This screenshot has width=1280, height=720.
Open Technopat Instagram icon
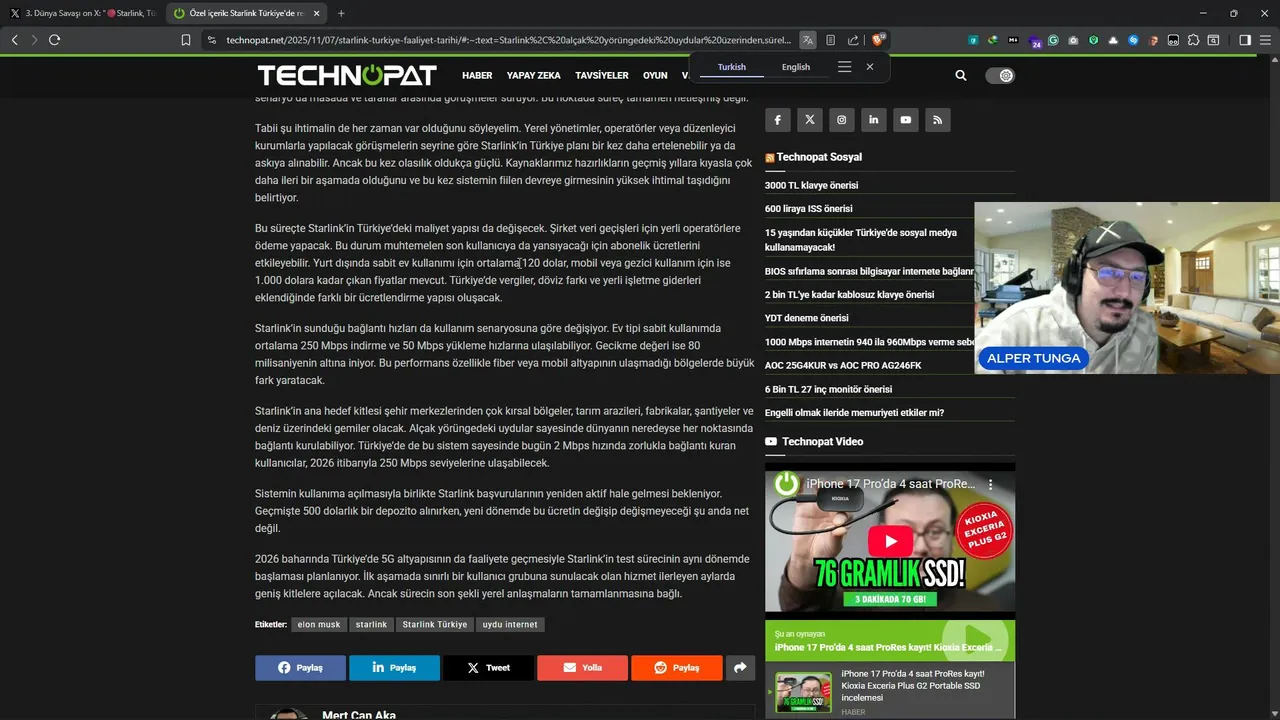pos(842,120)
